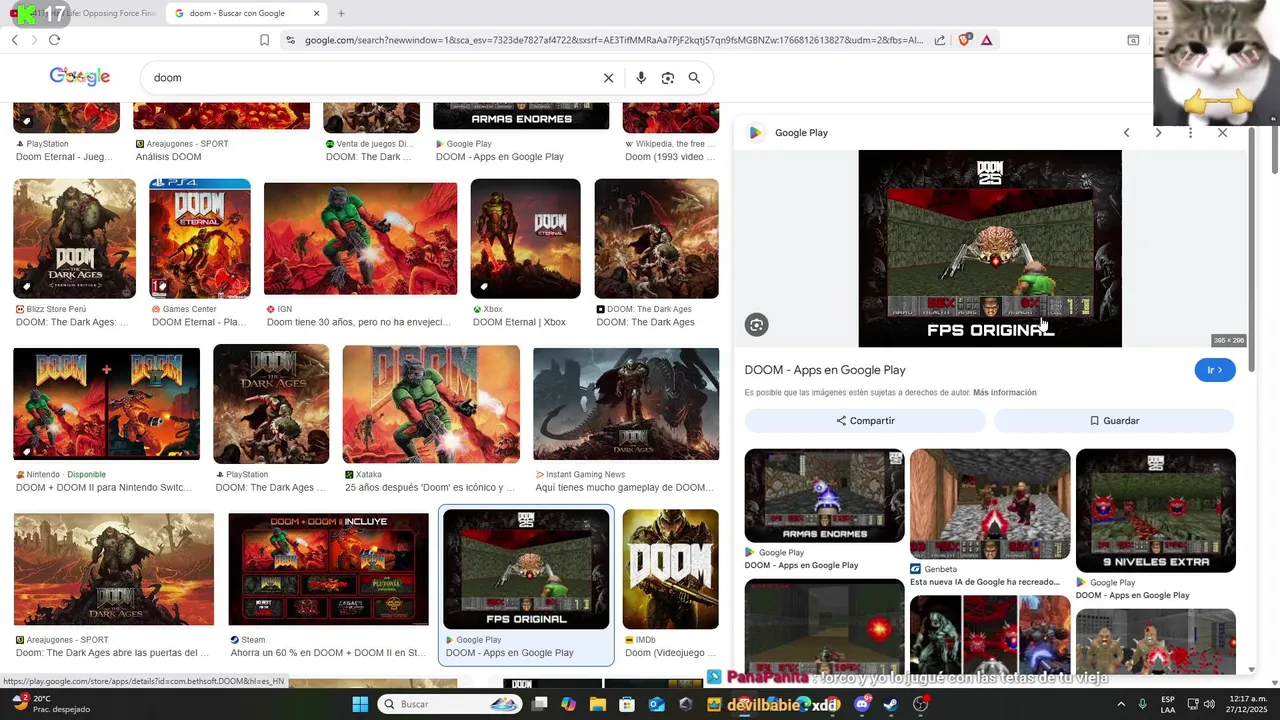Close the Google Play image preview panel
The width and height of the screenshot is (1280, 720).
coord(1222,133)
